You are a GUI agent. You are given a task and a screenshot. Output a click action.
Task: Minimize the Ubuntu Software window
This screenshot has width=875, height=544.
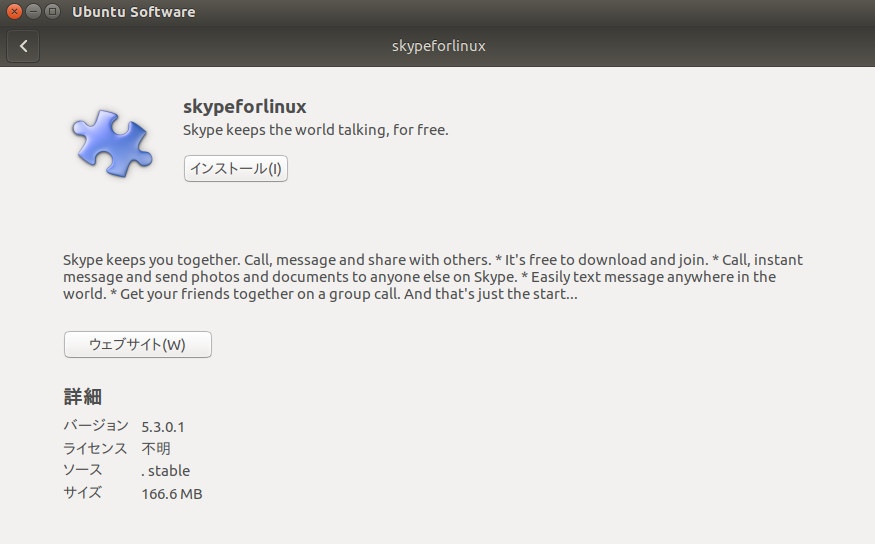[33, 11]
